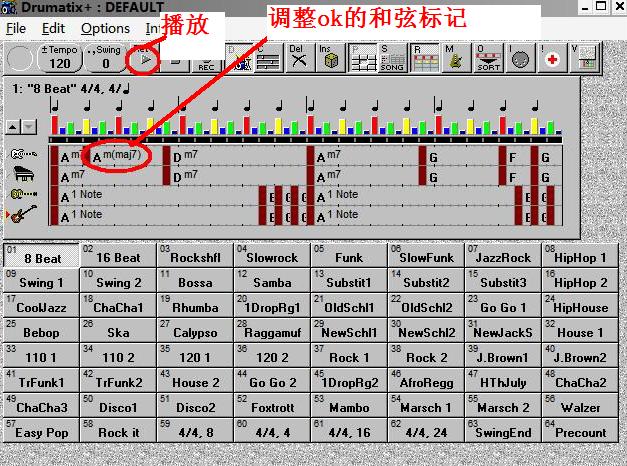Open the I MIDI connector icon
This screenshot has height=466, width=627.
point(520,58)
